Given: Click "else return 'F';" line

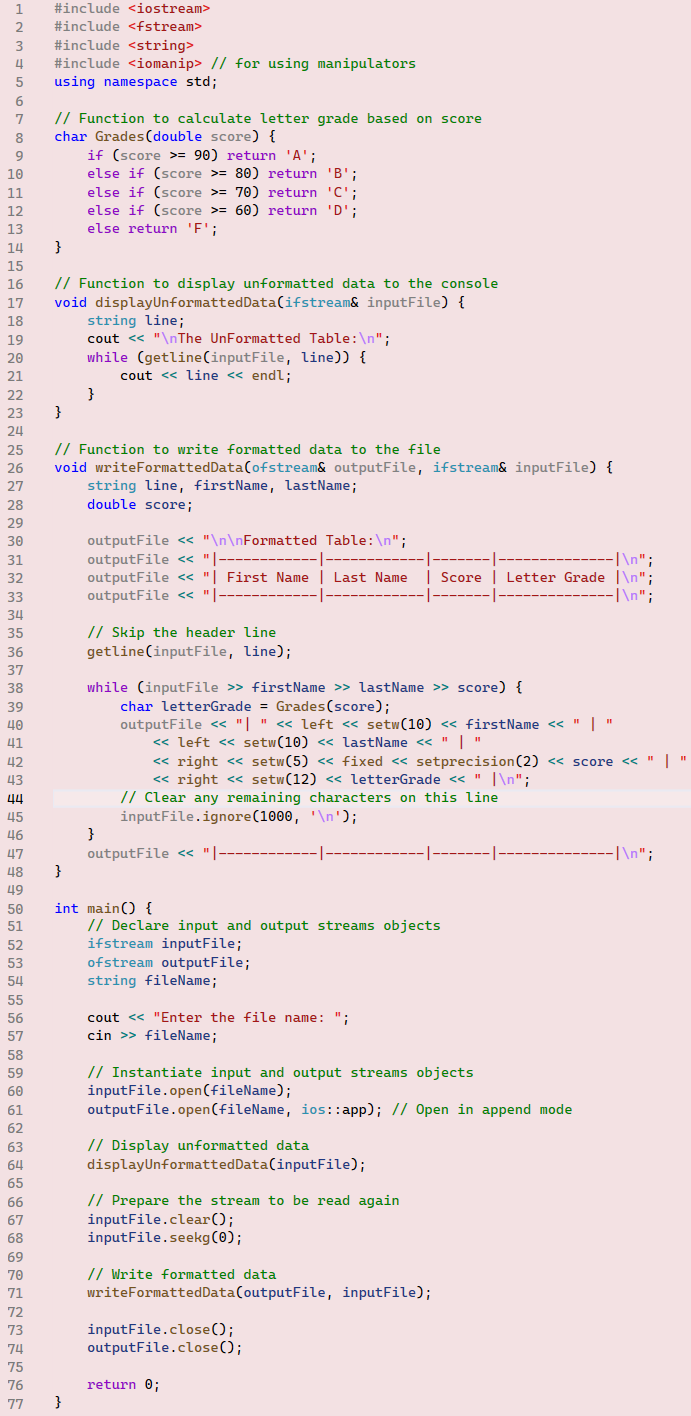Looking at the screenshot, I should point(152,228).
